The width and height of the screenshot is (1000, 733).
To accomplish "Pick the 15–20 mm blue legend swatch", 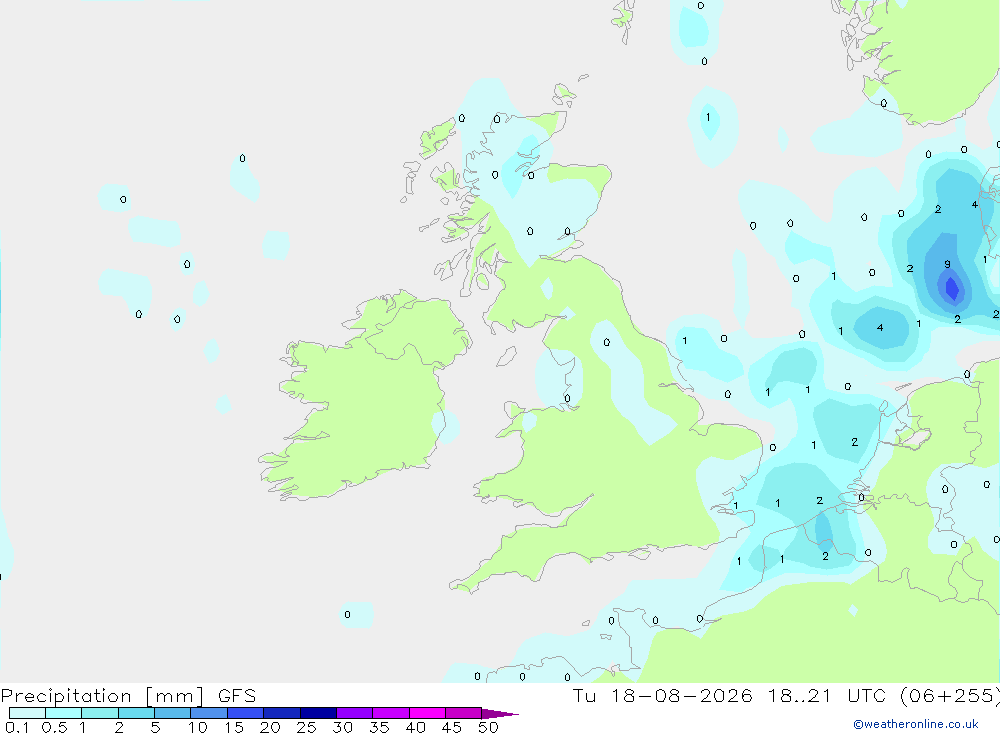I will [246, 713].
